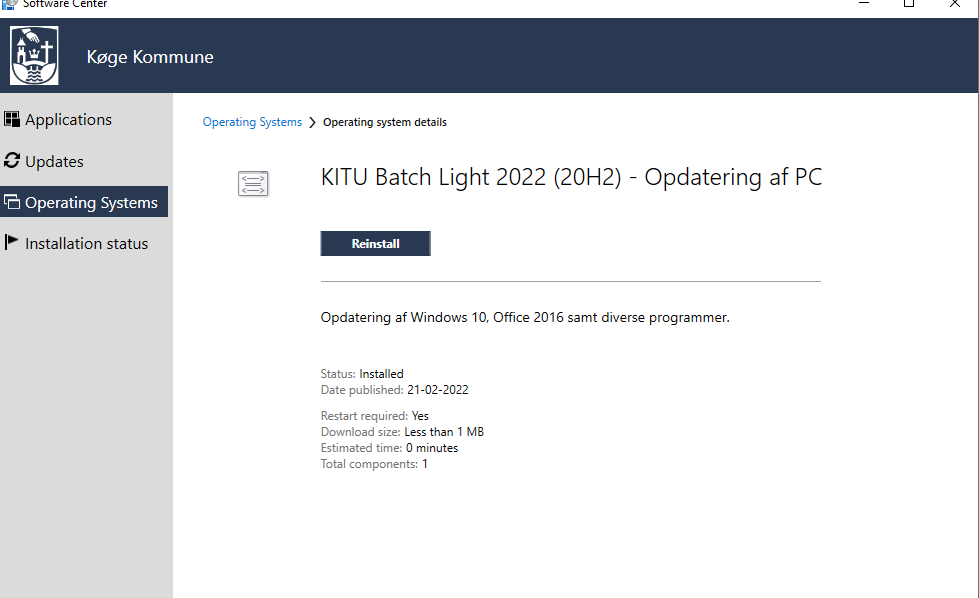
Task: Switch to the Updates section label
Action: click(54, 162)
